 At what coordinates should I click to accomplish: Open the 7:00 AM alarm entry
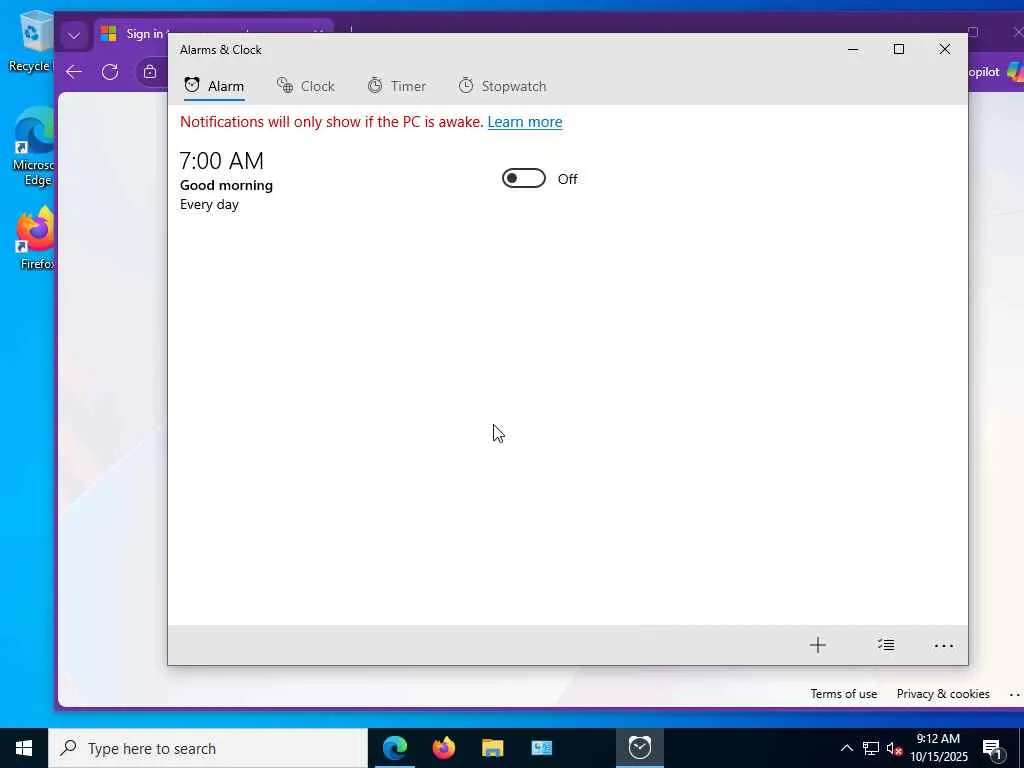[379, 181]
